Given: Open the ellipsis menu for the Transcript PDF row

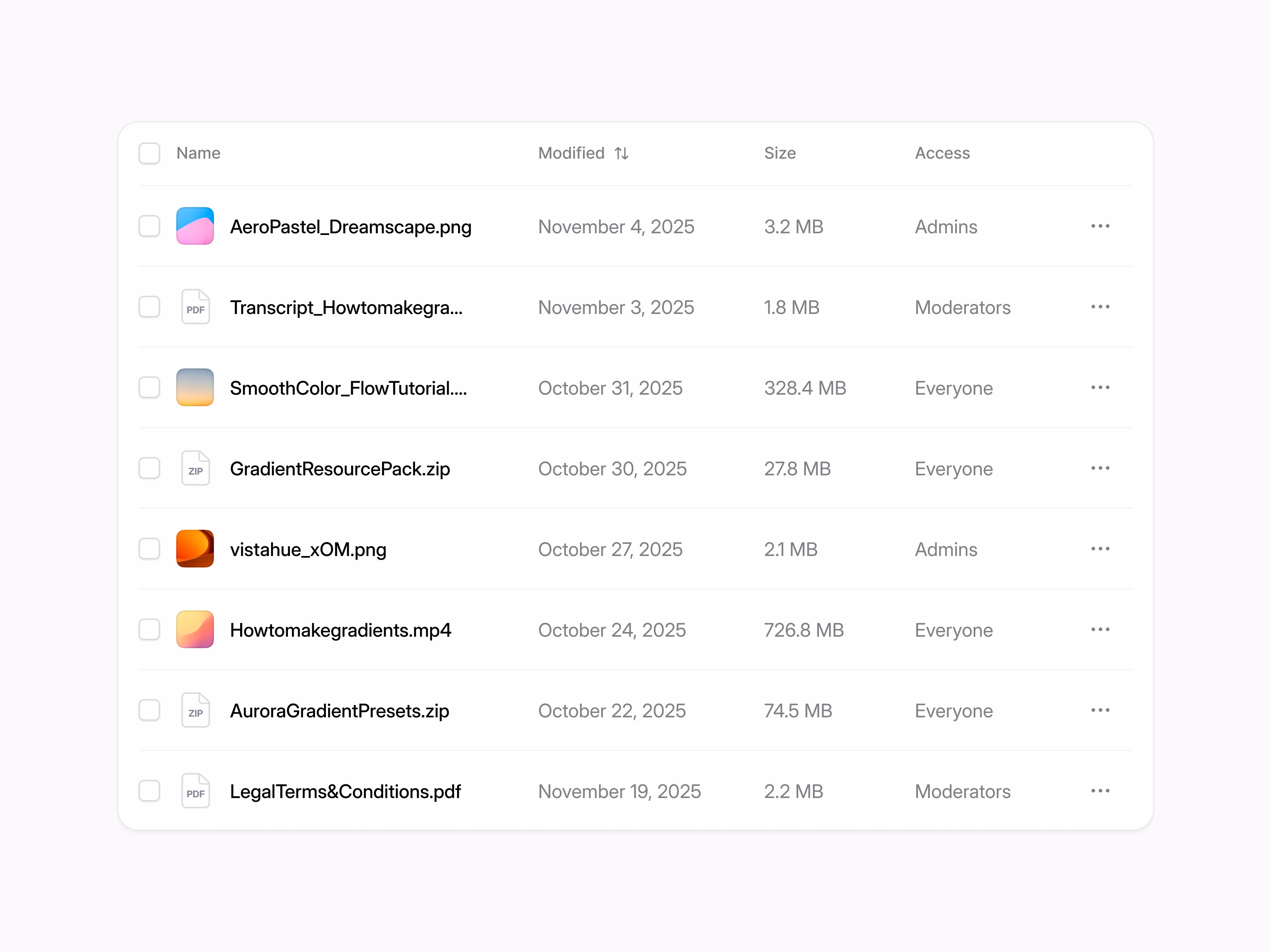Looking at the screenshot, I should [x=1100, y=307].
